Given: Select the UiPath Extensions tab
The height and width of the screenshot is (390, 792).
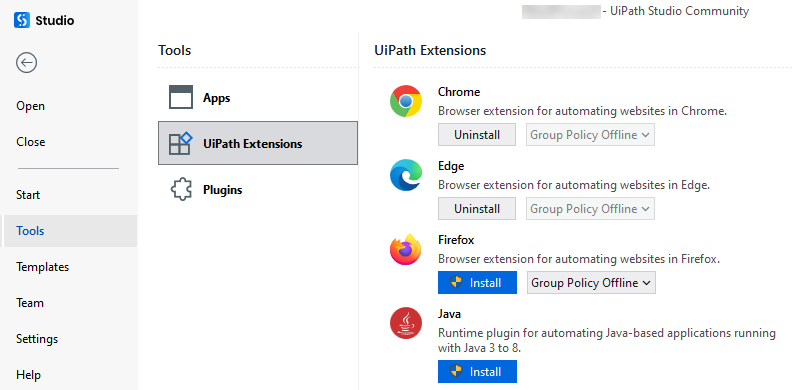Looking at the screenshot, I should coord(258,143).
